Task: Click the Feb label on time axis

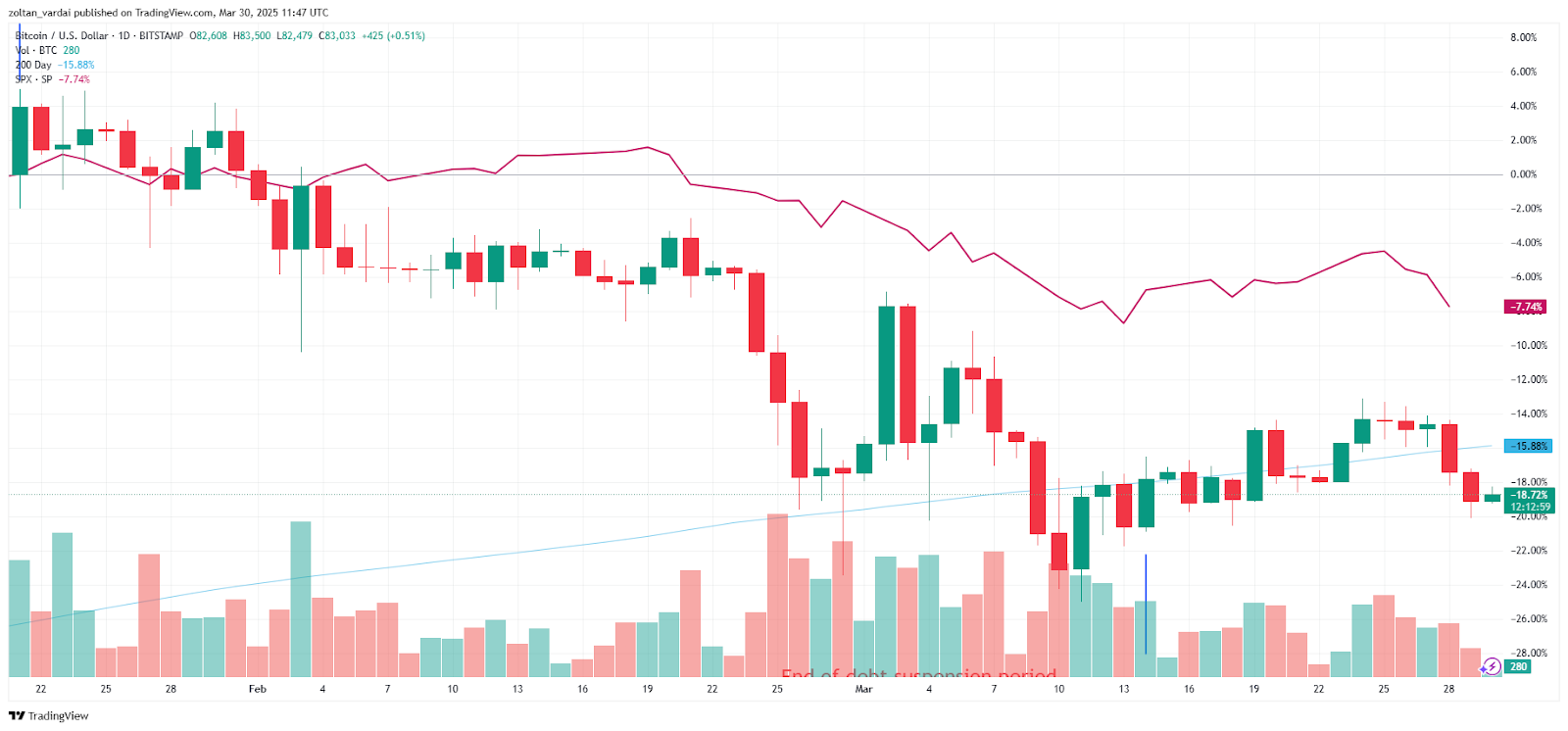Action: [x=258, y=689]
